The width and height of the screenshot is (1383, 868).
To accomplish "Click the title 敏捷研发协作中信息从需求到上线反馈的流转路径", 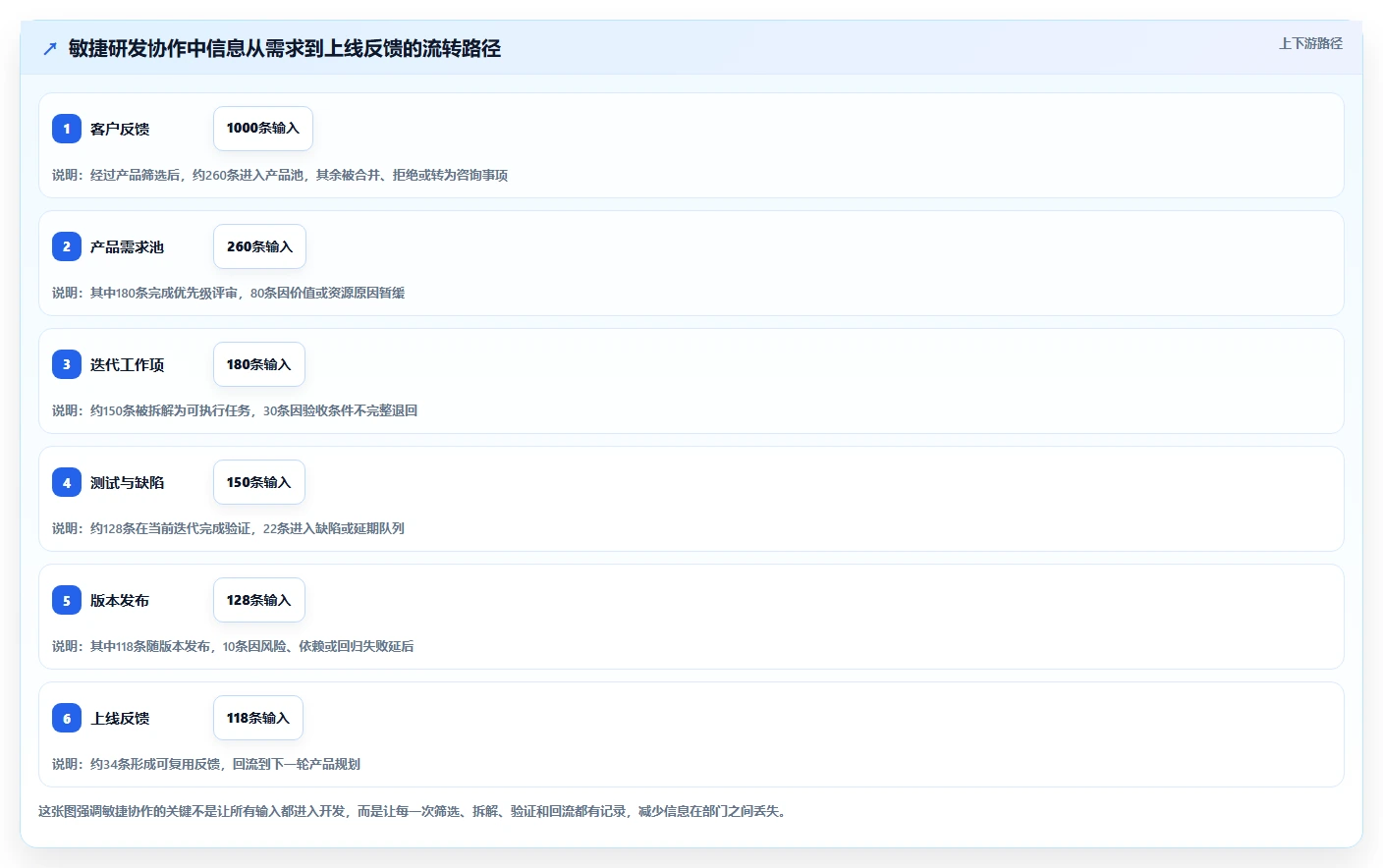I will 285,48.
